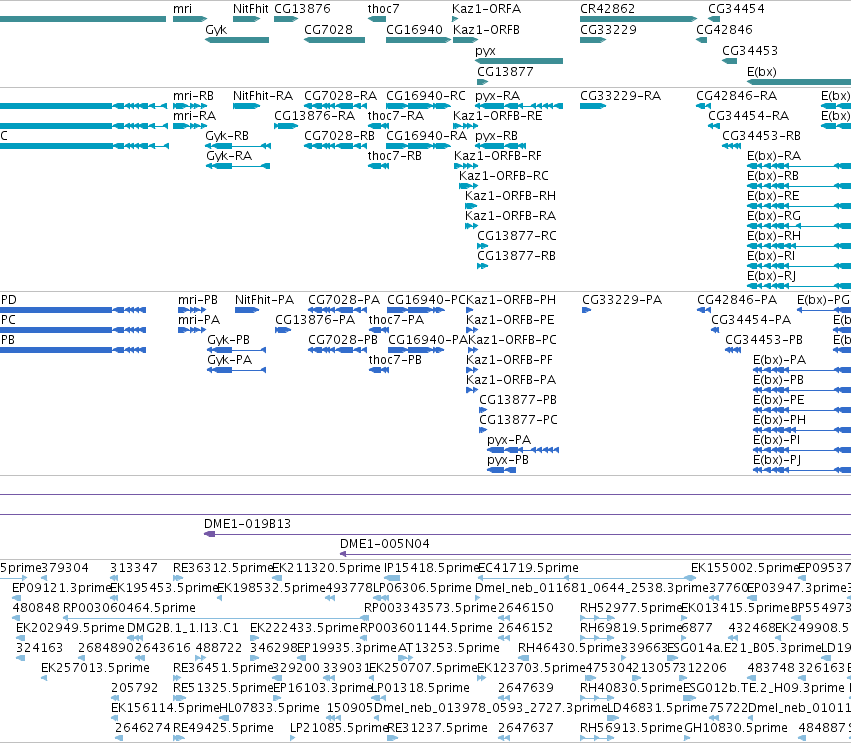Select transcript E(bx)-RG
Viewport: 851px width, 743px height.
(x=799, y=226)
